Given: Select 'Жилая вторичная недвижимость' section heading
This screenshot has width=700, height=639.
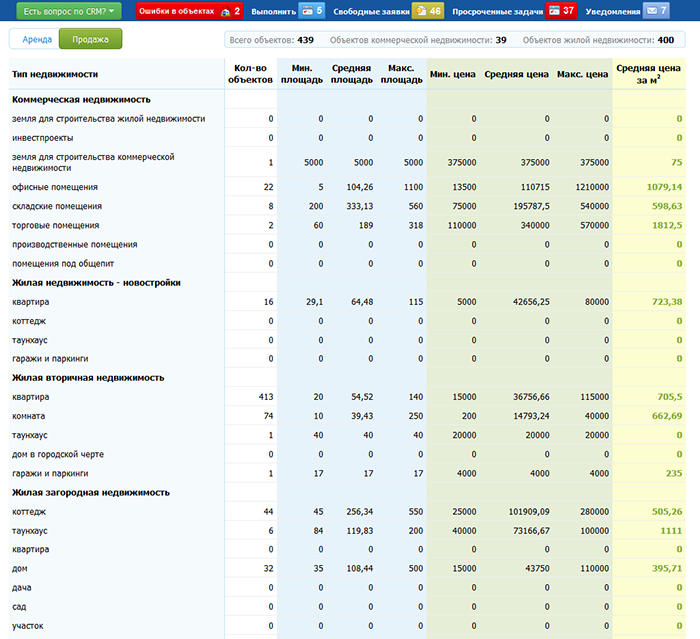Looking at the screenshot, I should point(88,378).
